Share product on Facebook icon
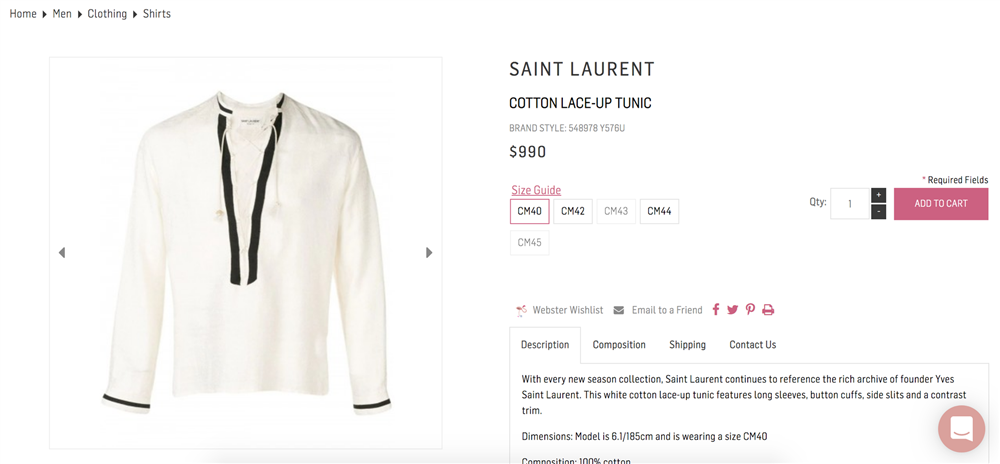1000x464 pixels. (716, 310)
